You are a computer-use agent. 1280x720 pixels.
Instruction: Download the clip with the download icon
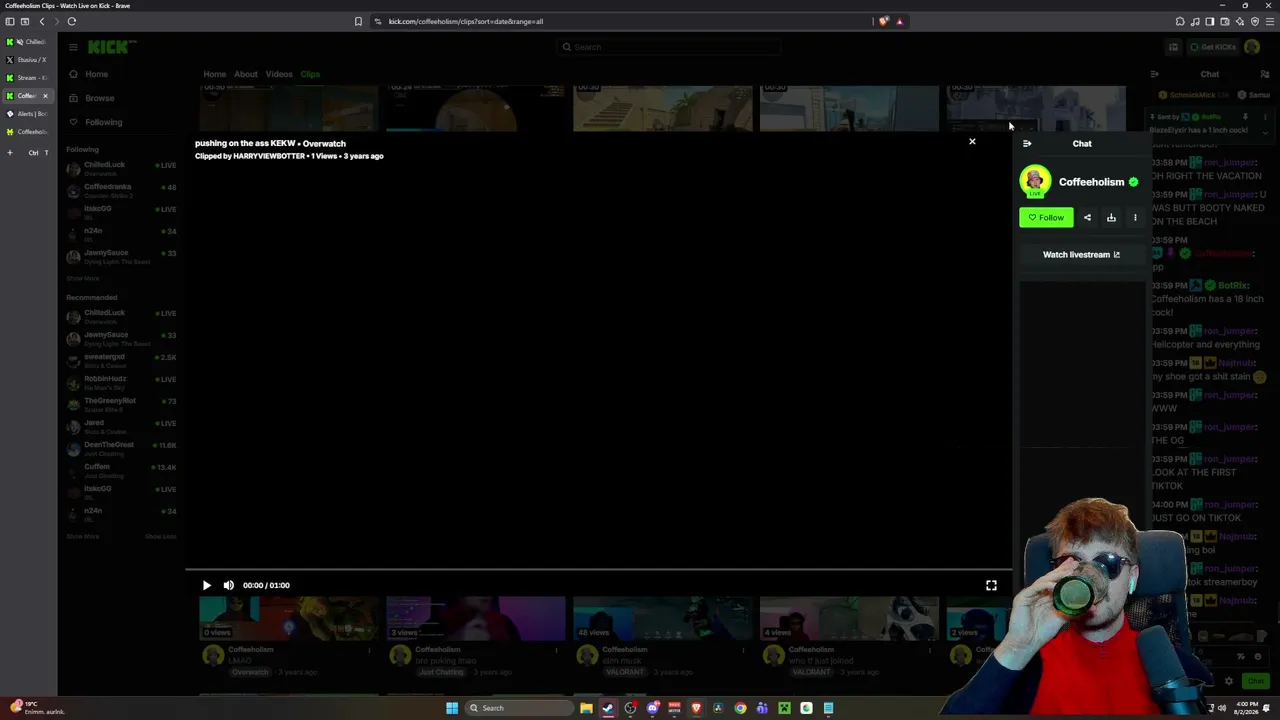[x=1111, y=217]
